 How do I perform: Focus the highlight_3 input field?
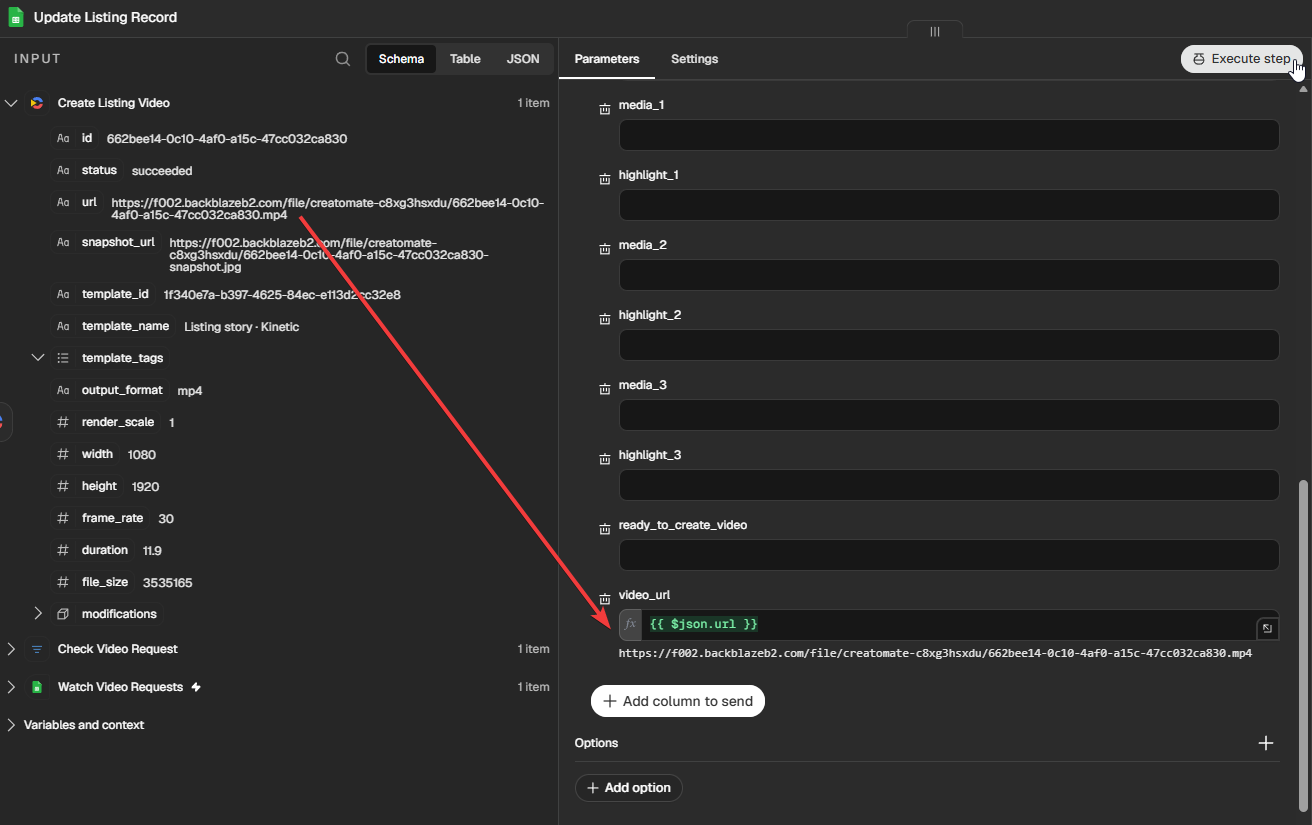949,485
